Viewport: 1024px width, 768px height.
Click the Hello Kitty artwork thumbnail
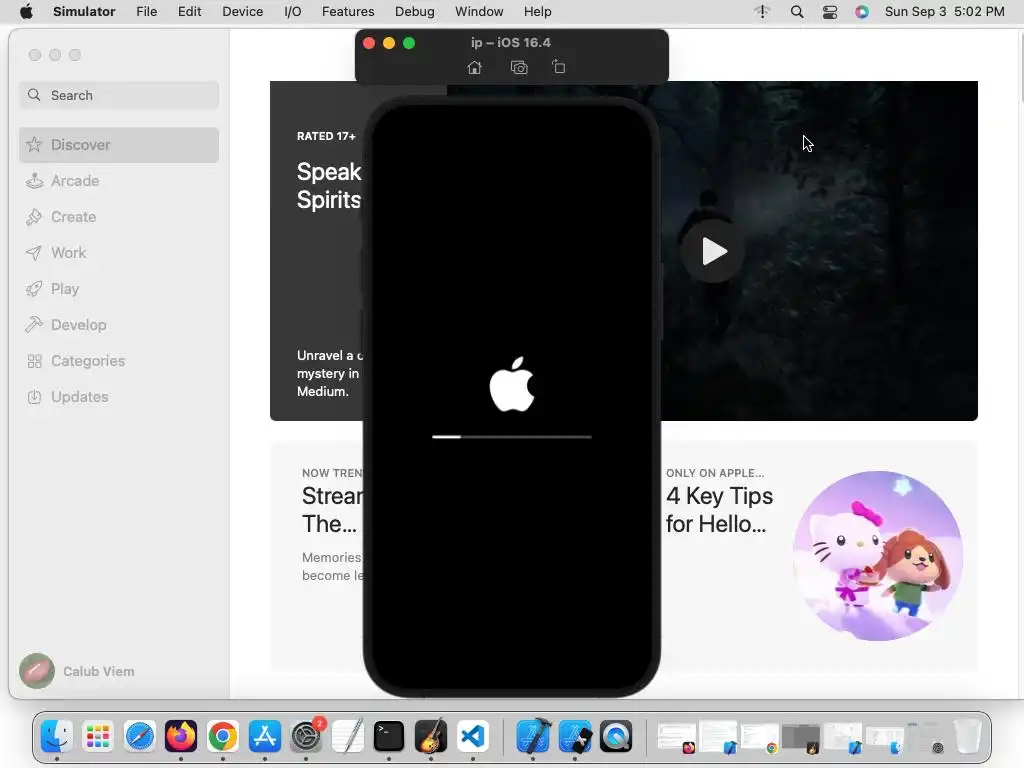tap(878, 556)
